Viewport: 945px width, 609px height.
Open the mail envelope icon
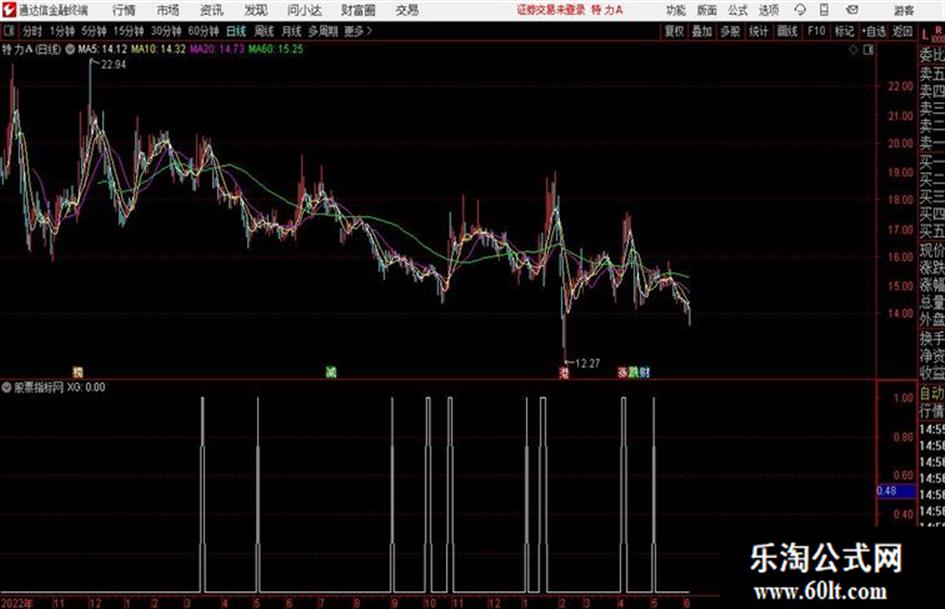[x=852, y=10]
